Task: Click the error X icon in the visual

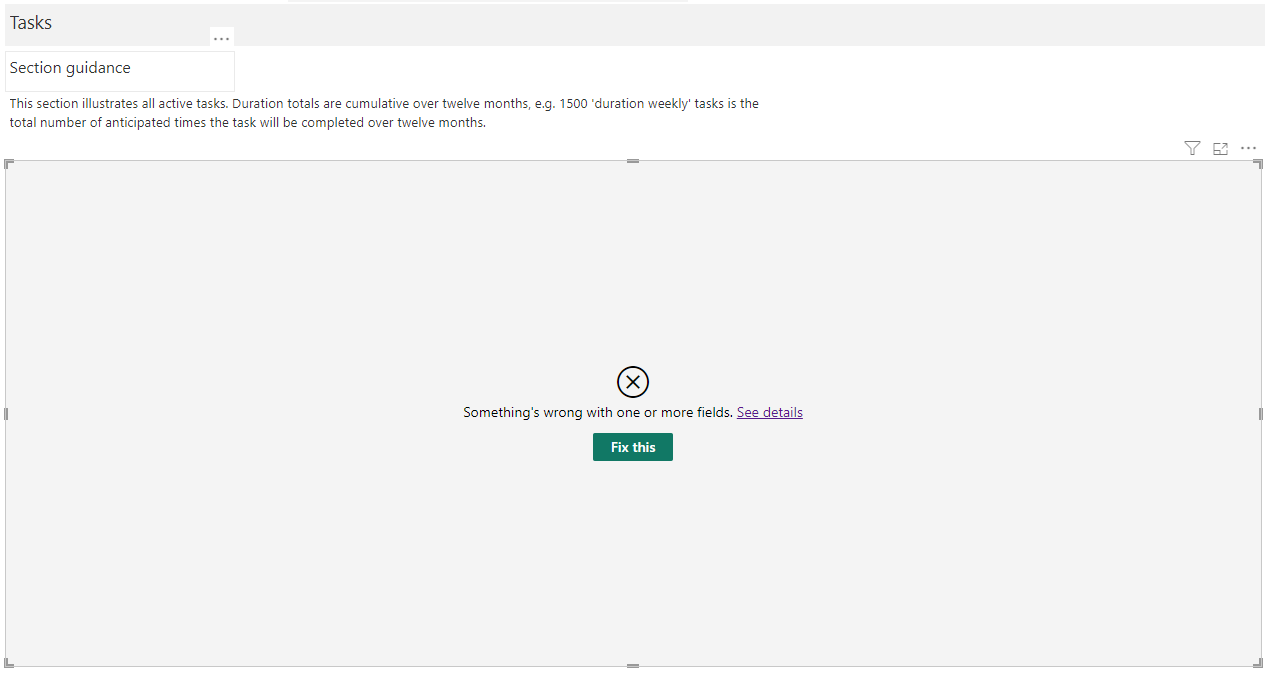Action: (632, 381)
